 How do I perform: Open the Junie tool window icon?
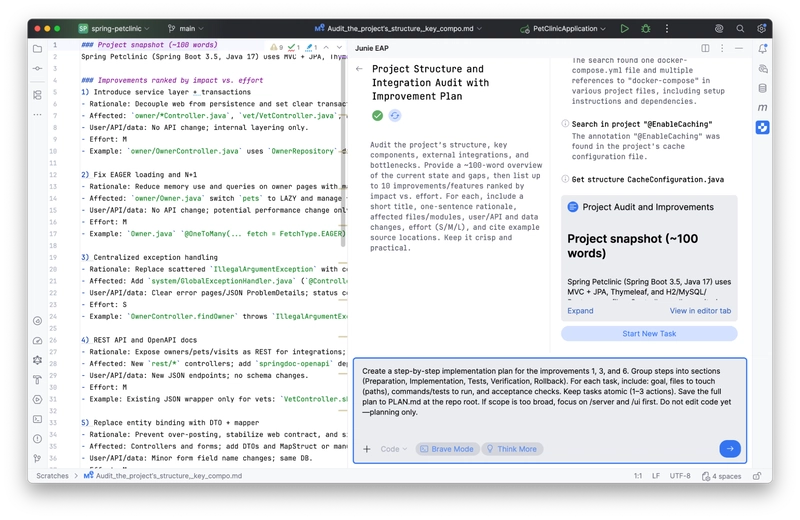tap(763, 127)
